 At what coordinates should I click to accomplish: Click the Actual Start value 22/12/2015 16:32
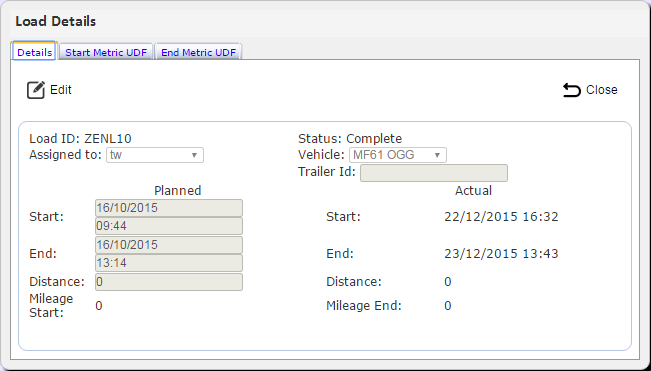[501, 217]
